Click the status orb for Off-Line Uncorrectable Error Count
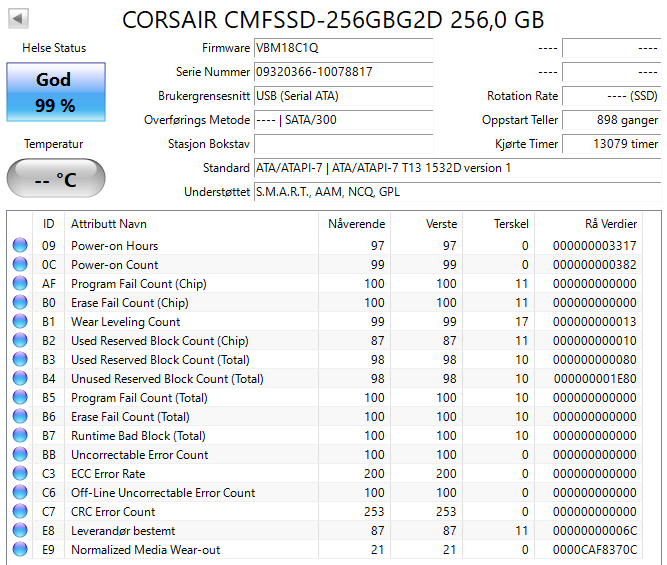 point(20,493)
